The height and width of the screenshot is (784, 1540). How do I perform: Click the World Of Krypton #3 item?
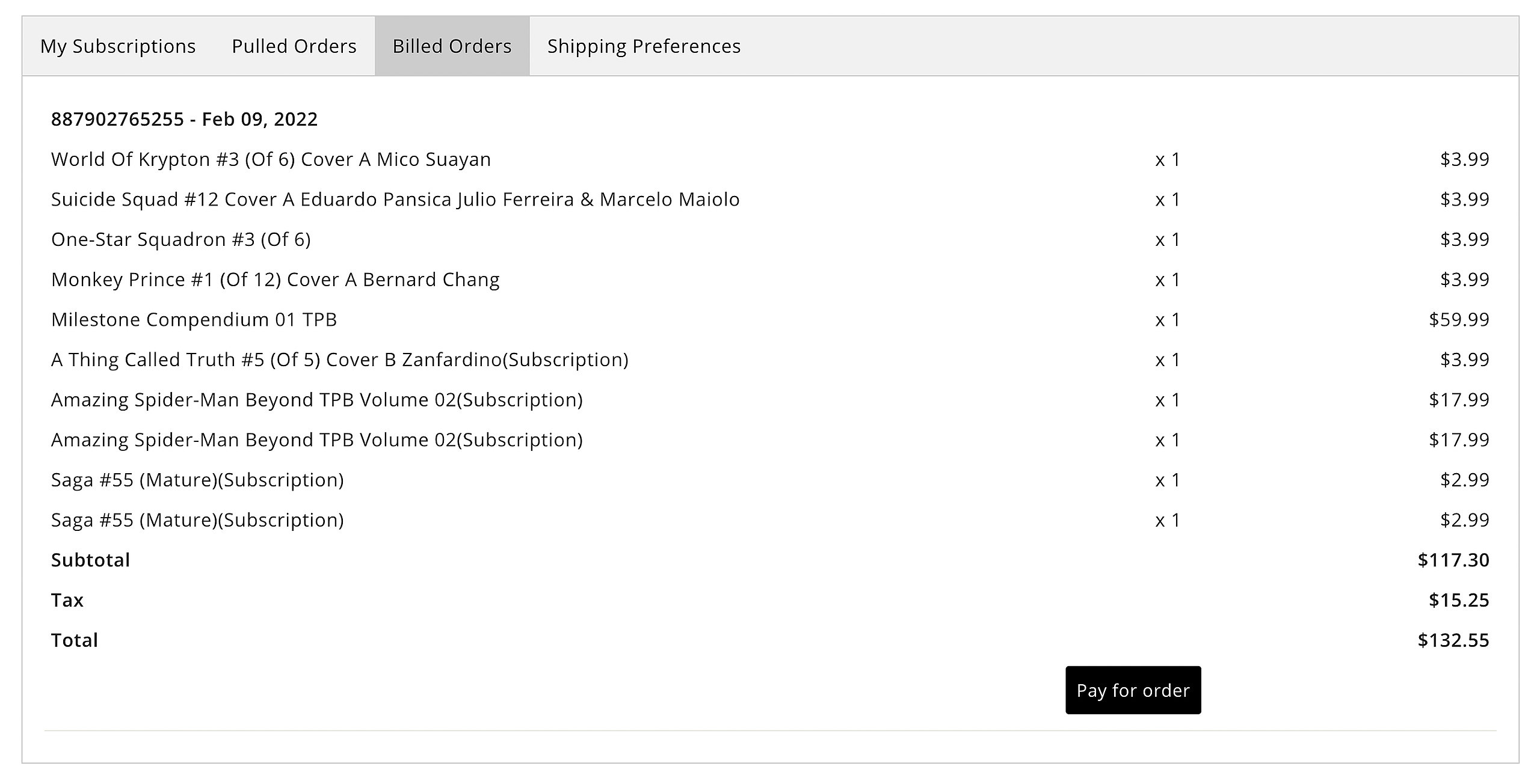pyautogui.click(x=271, y=159)
